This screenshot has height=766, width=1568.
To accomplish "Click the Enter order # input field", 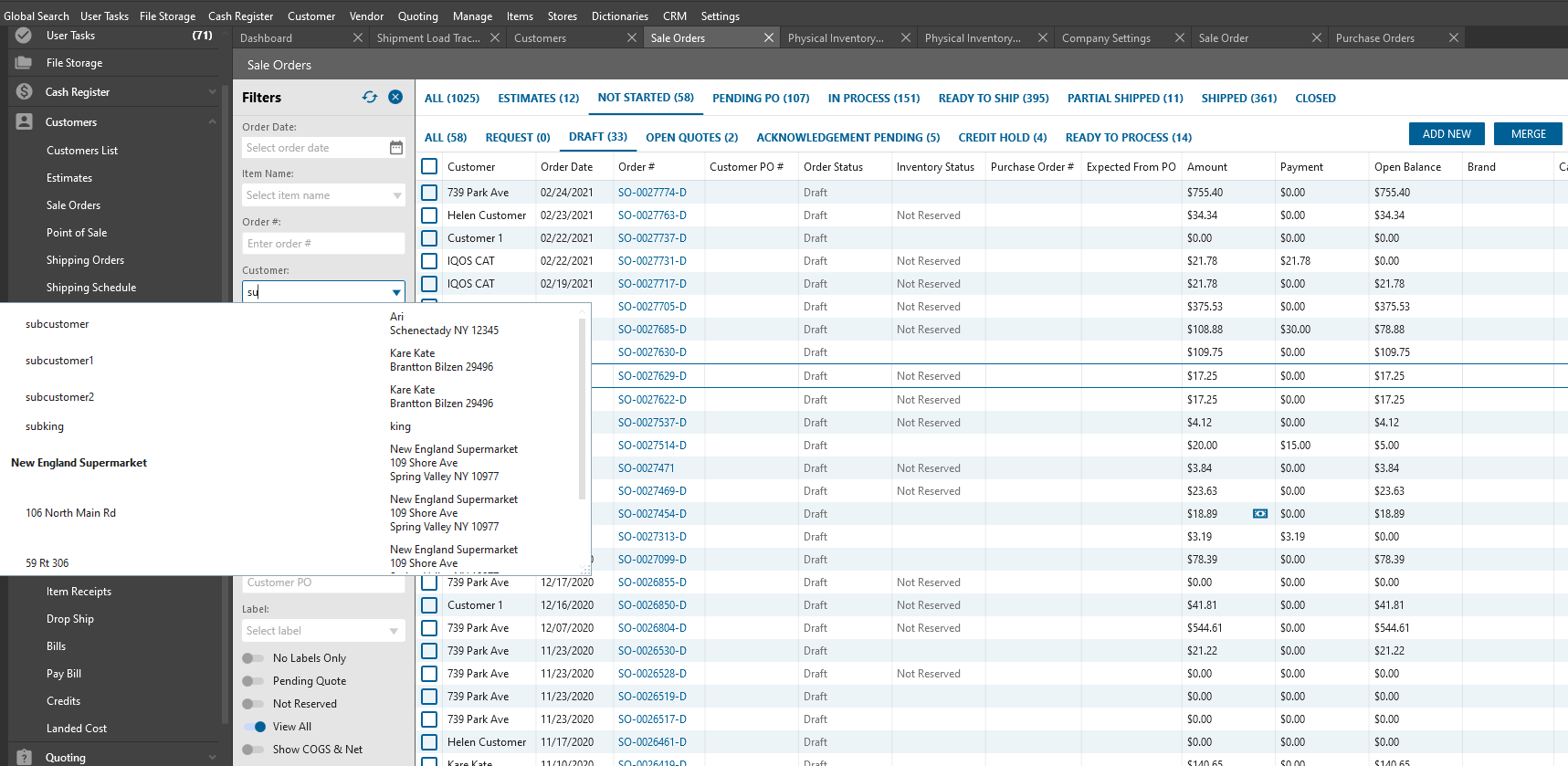I will (323, 244).
